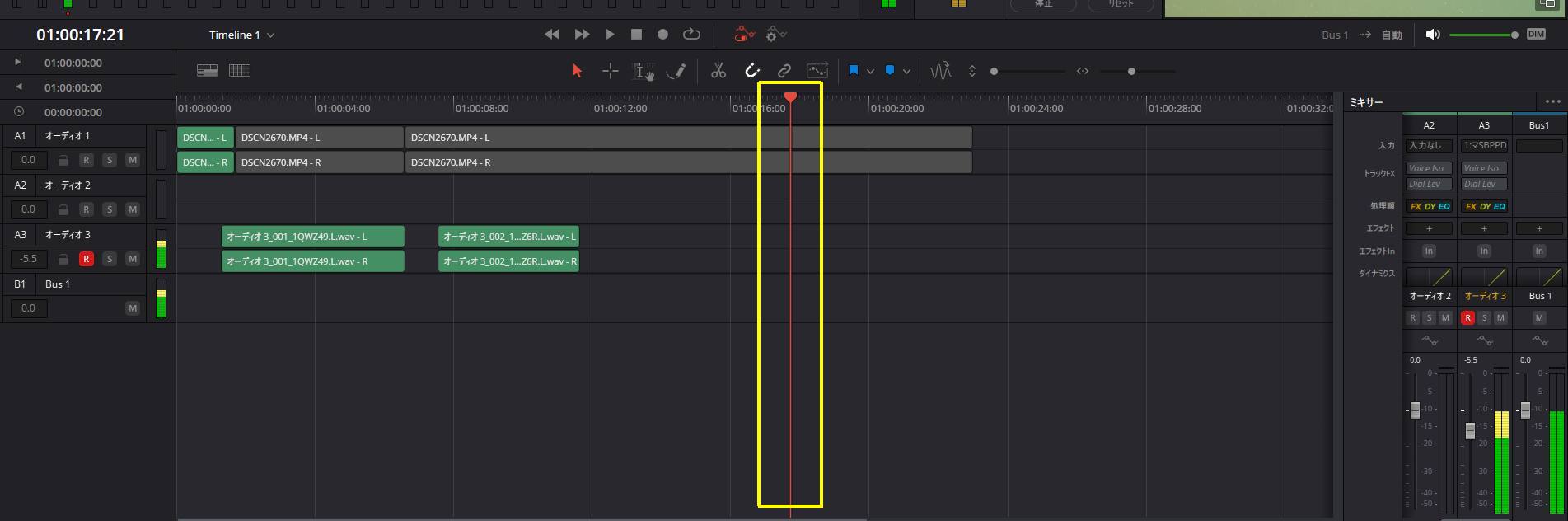Select the razor scissors cut tool
This screenshot has width=1568, height=521.
click(718, 71)
